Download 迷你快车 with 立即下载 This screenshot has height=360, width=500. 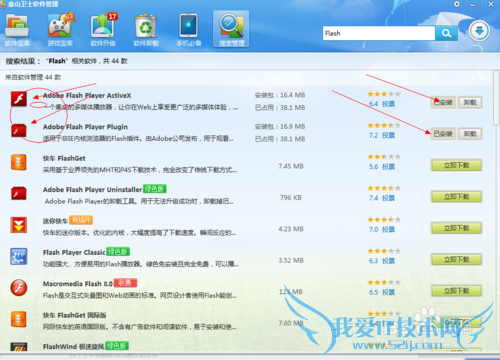pos(456,228)
